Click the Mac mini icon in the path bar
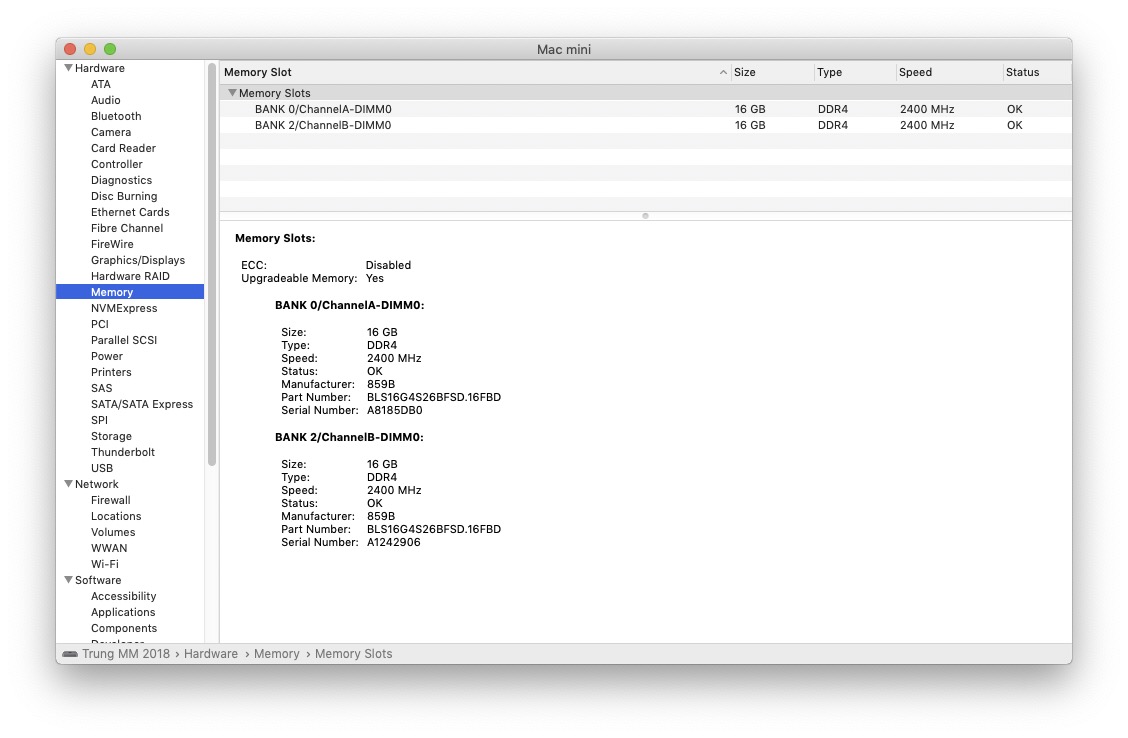 coord(70,654)
